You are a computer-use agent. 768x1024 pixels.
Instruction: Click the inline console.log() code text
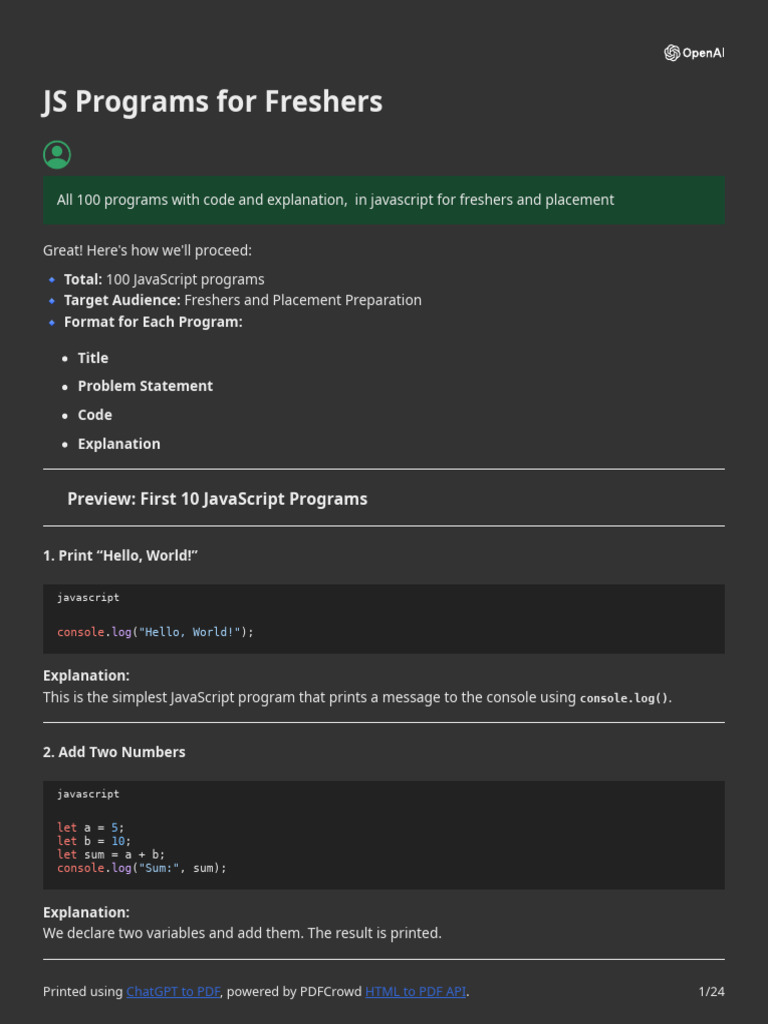point(624,698)
